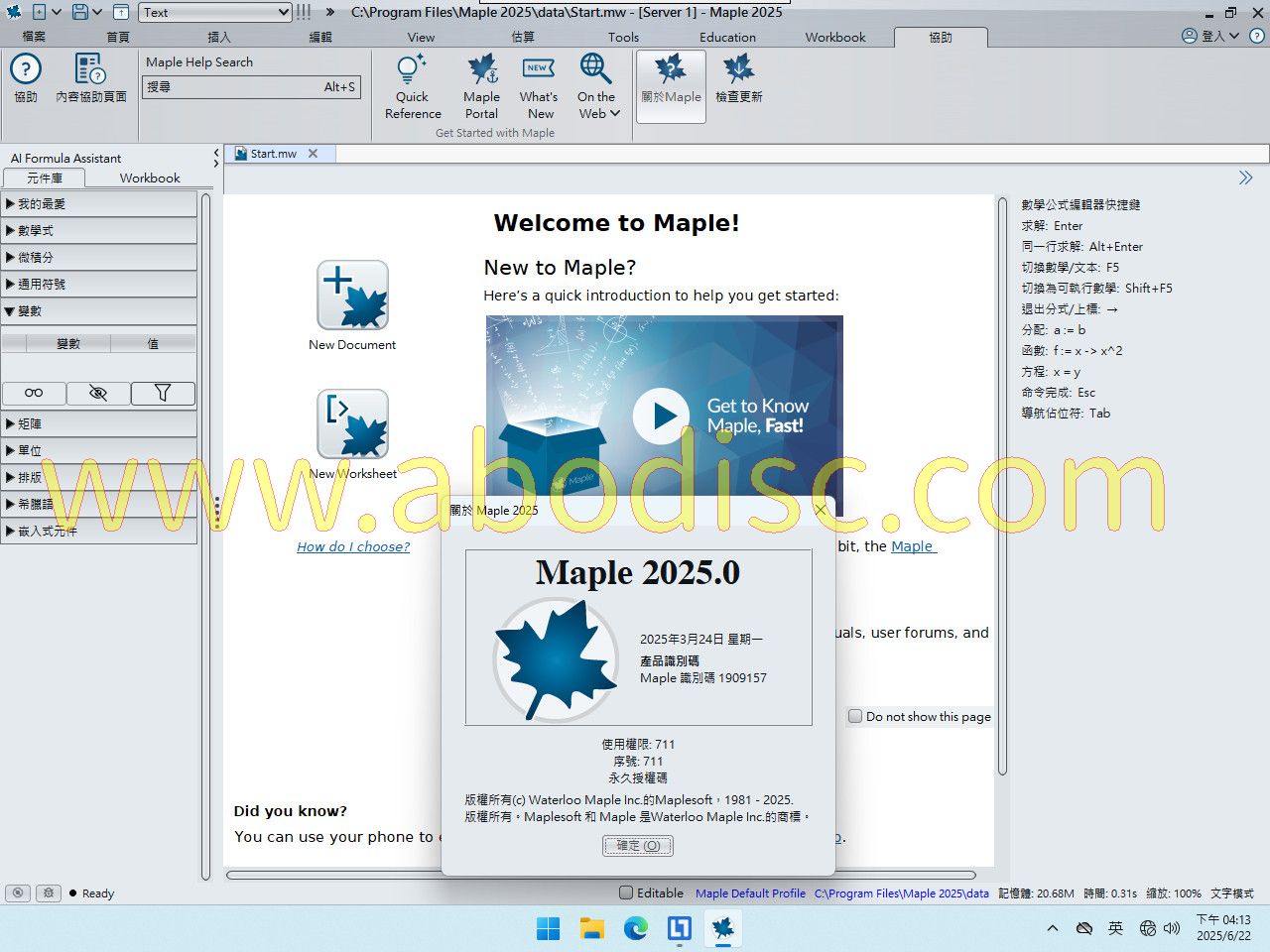This screenshot has height=952, width=1270.
Task: Switch to Workbook tab in left panel
Action: (x=150, y=178)
